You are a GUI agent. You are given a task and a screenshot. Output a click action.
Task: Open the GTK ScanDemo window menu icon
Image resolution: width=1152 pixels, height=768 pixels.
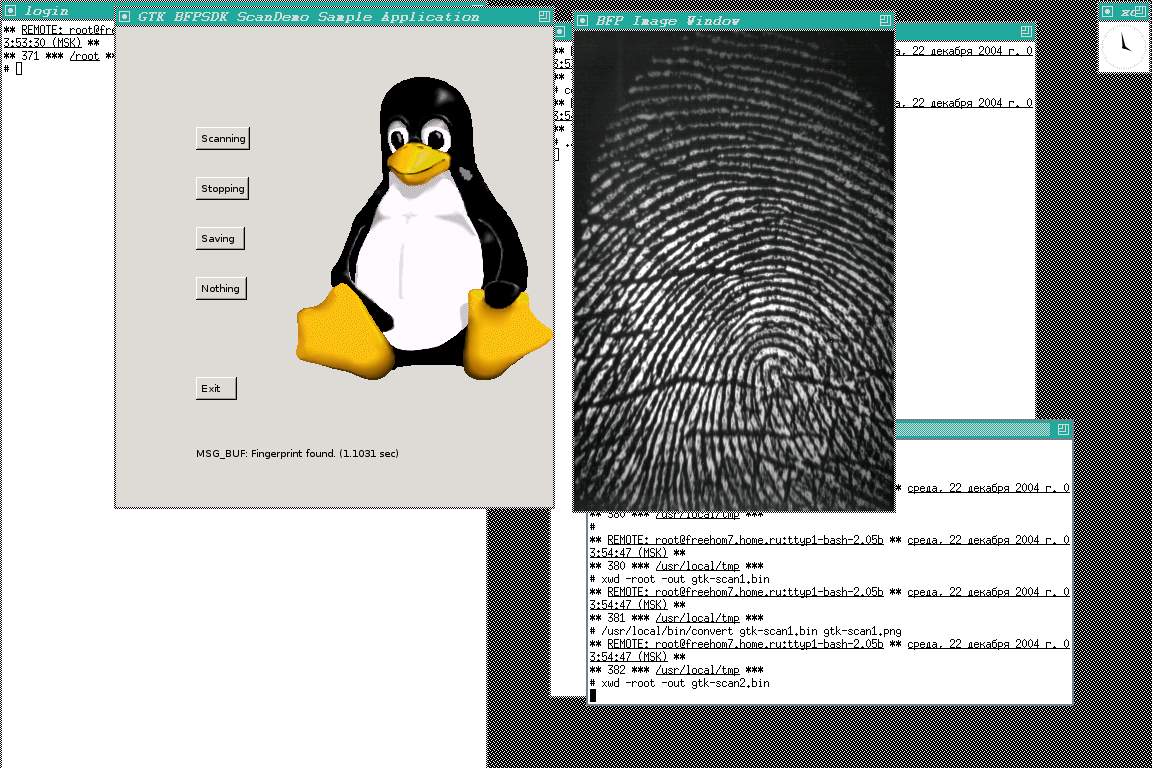click(x=124, y=17)
